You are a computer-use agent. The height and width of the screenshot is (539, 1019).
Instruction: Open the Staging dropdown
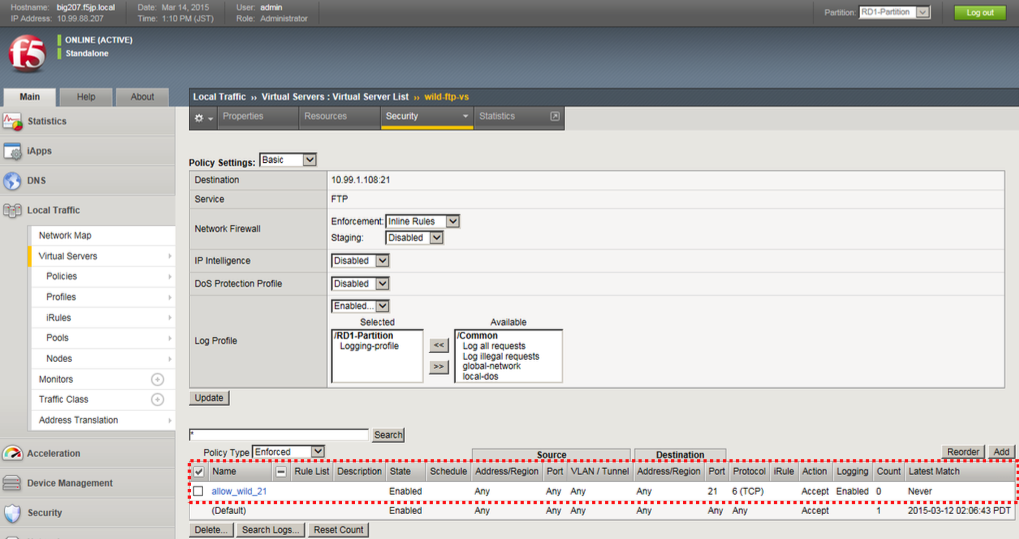click(414, 238)
